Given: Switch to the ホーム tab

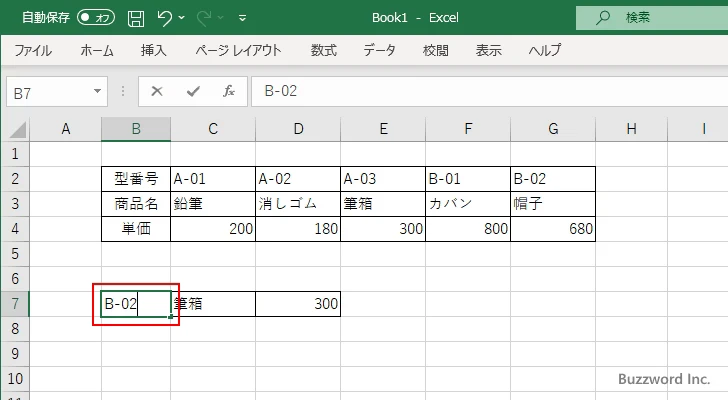Looking at the screenshot, I should [97, 50].
